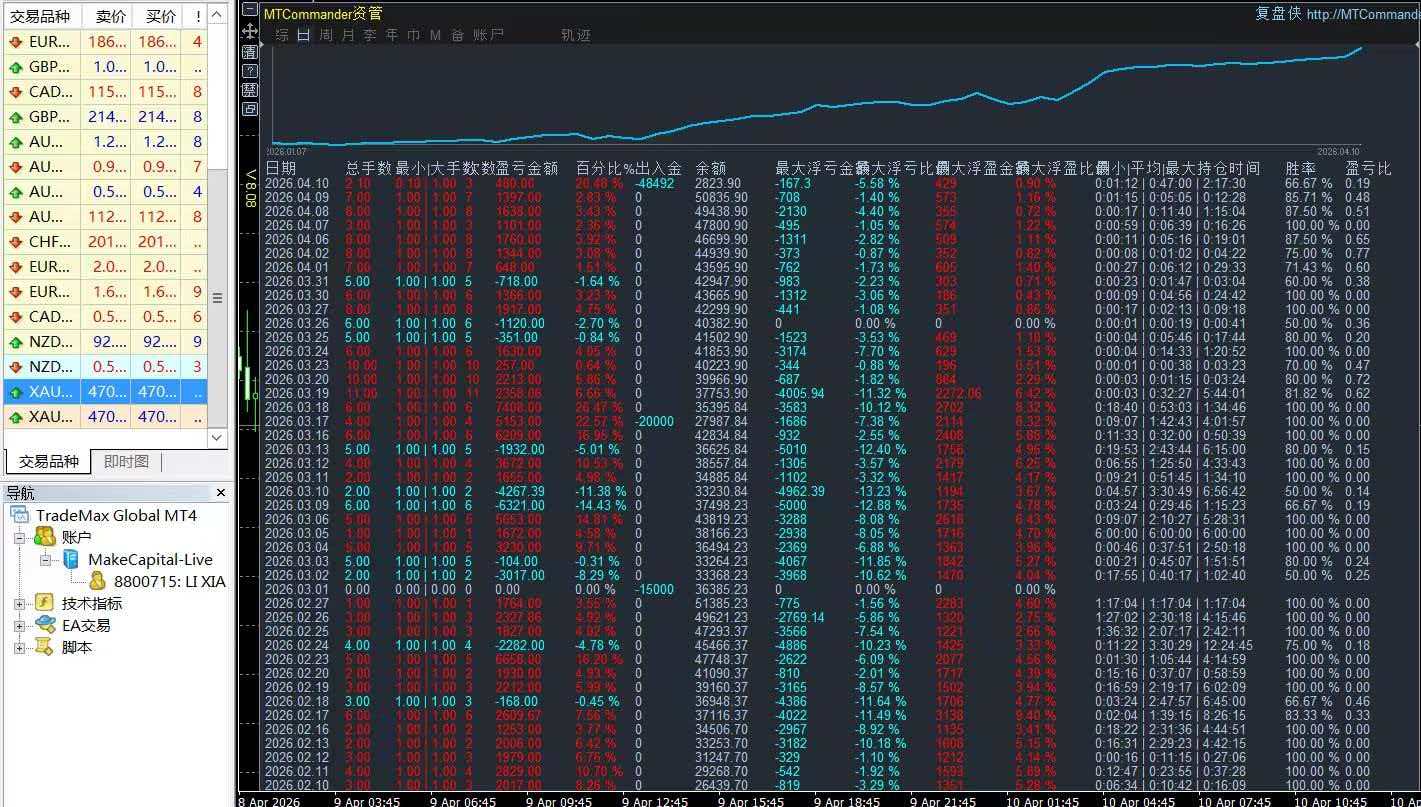Select the 币 currency view
This screenshot has height=807, width=1421.
pyautogui.click(x=414, y=35)
